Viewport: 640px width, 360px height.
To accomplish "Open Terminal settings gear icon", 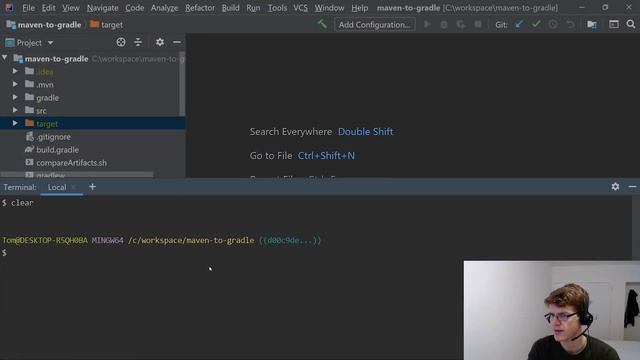I will (x=615, y=187).
